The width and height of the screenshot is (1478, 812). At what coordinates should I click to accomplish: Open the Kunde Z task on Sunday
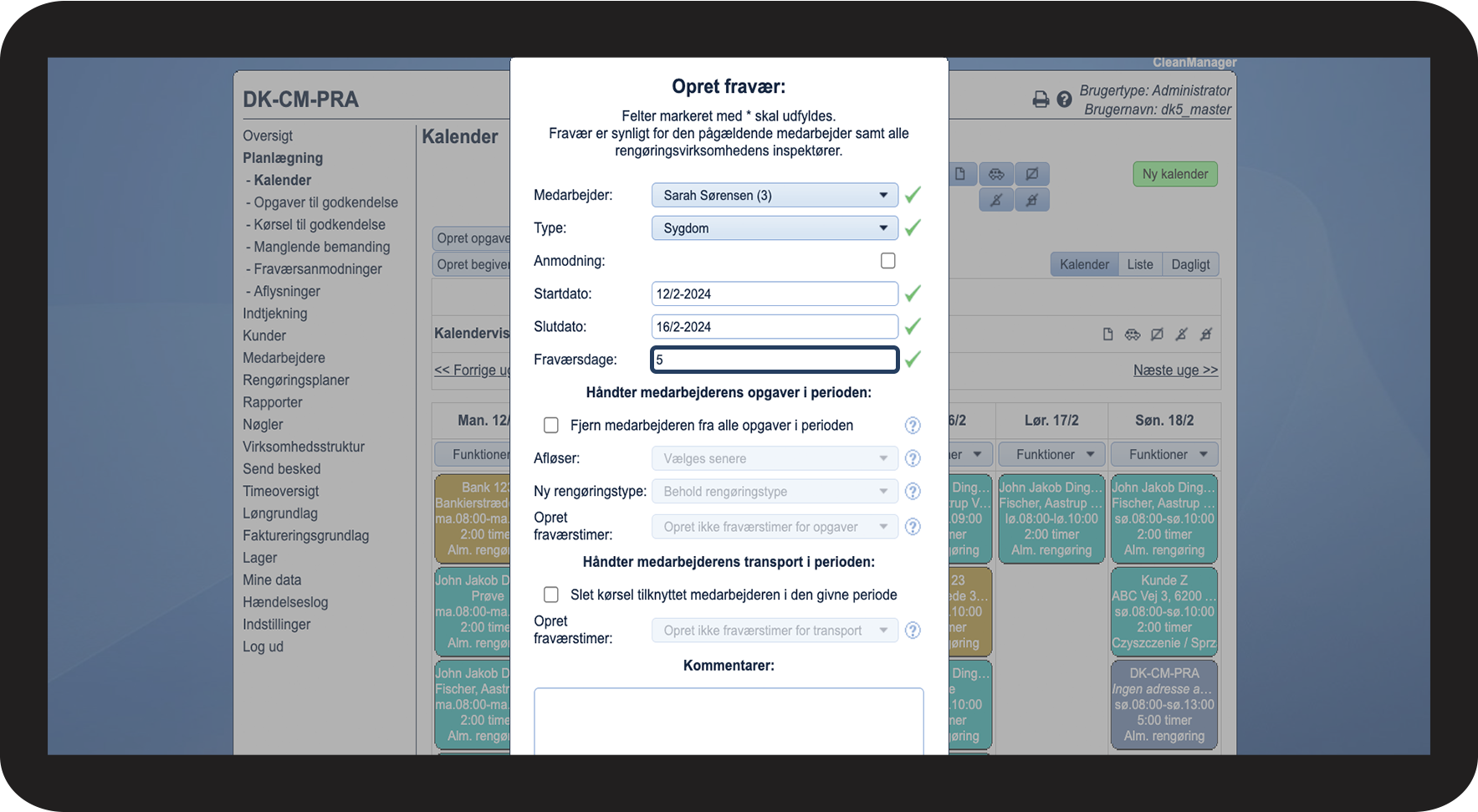[x=1164, y=611]
